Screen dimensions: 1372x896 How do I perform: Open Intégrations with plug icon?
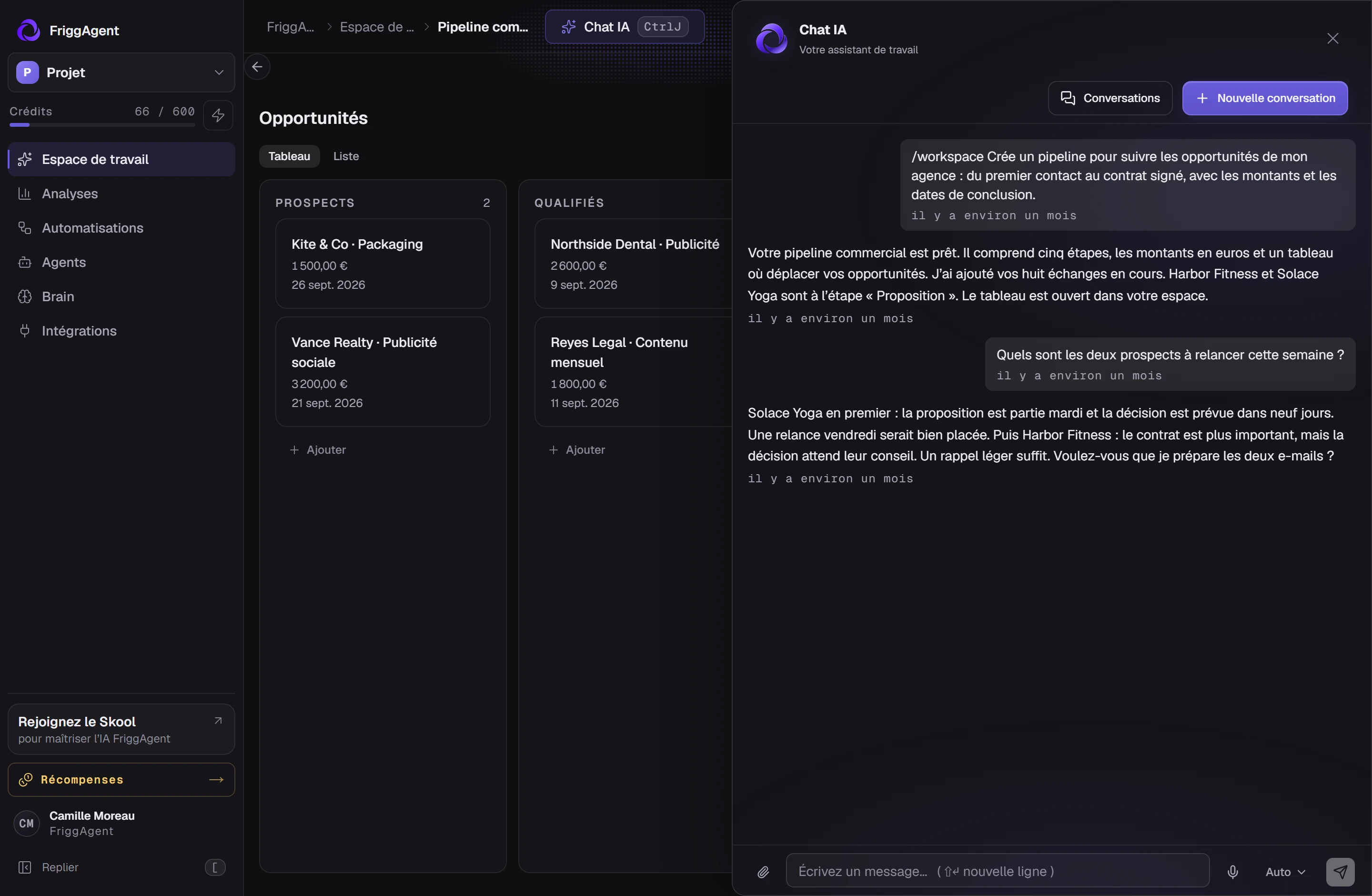[121, 331]
